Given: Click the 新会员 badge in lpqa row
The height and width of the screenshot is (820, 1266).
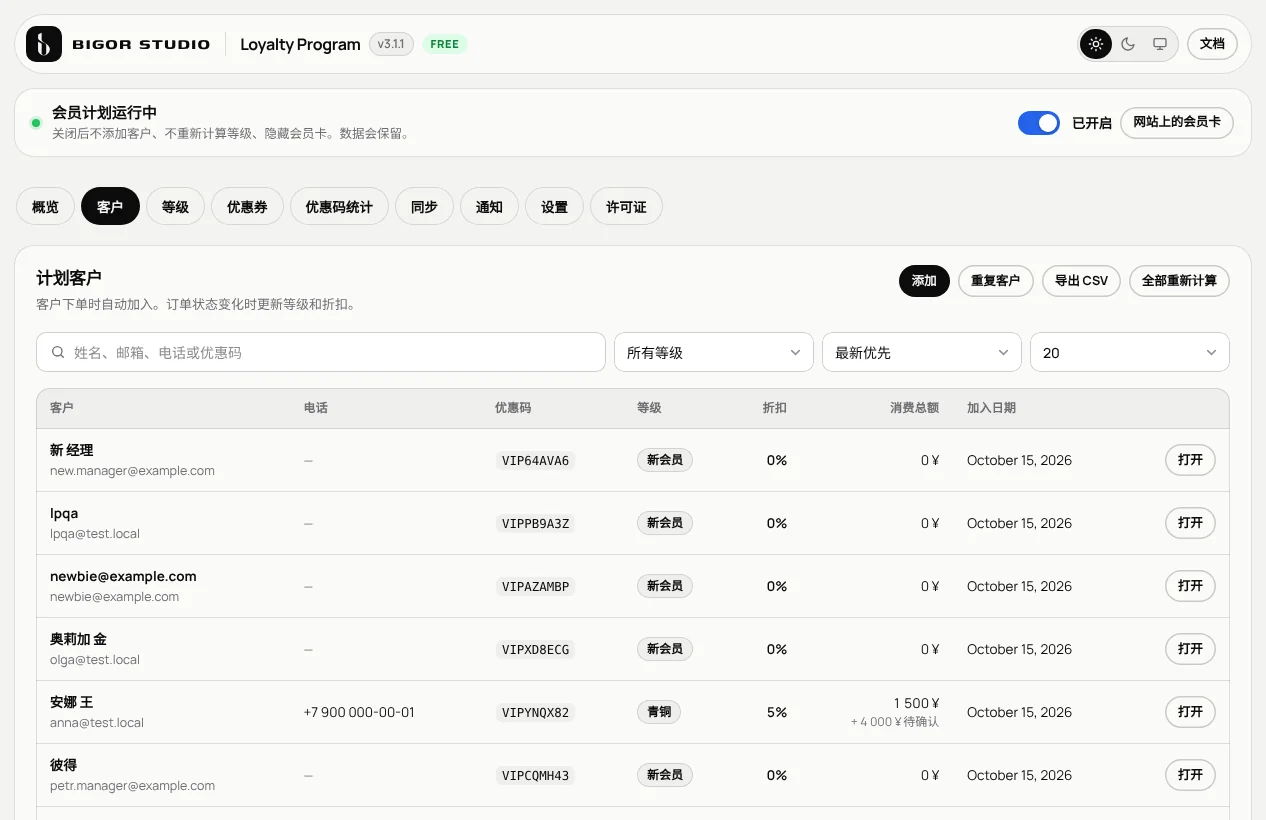Looking at the screenshot, I should click(x=665, y=523).
